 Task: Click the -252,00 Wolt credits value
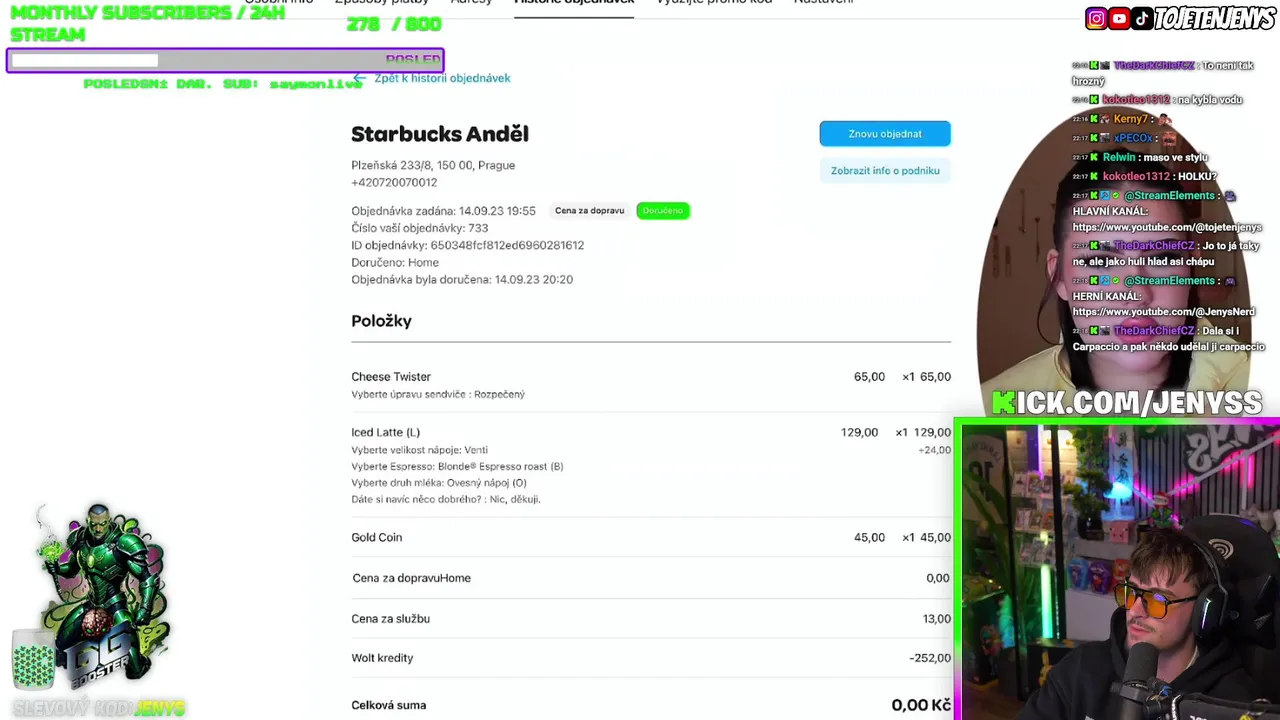(x=930, y=658)
